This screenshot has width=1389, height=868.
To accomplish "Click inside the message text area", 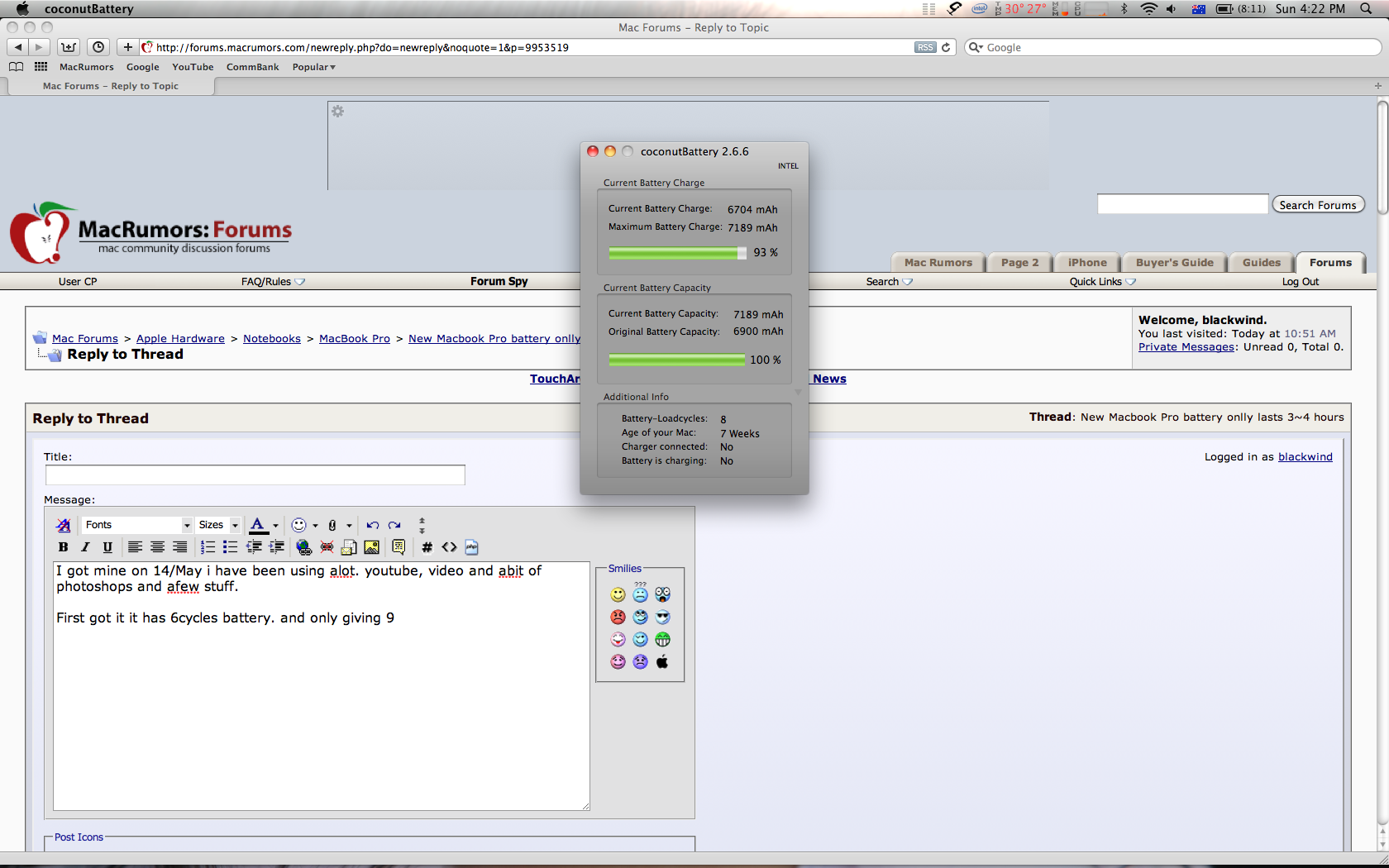I will click(x=322, y=686).
